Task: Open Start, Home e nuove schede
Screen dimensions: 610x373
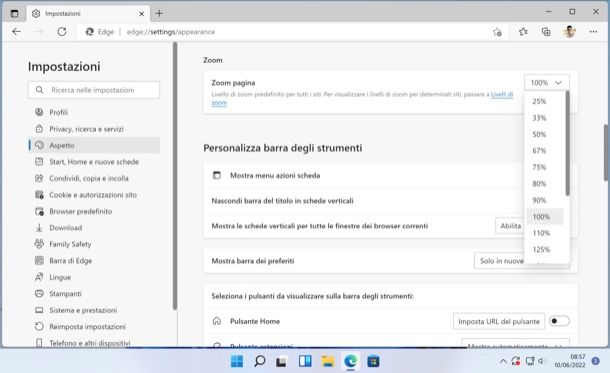Action: [94, 162]
